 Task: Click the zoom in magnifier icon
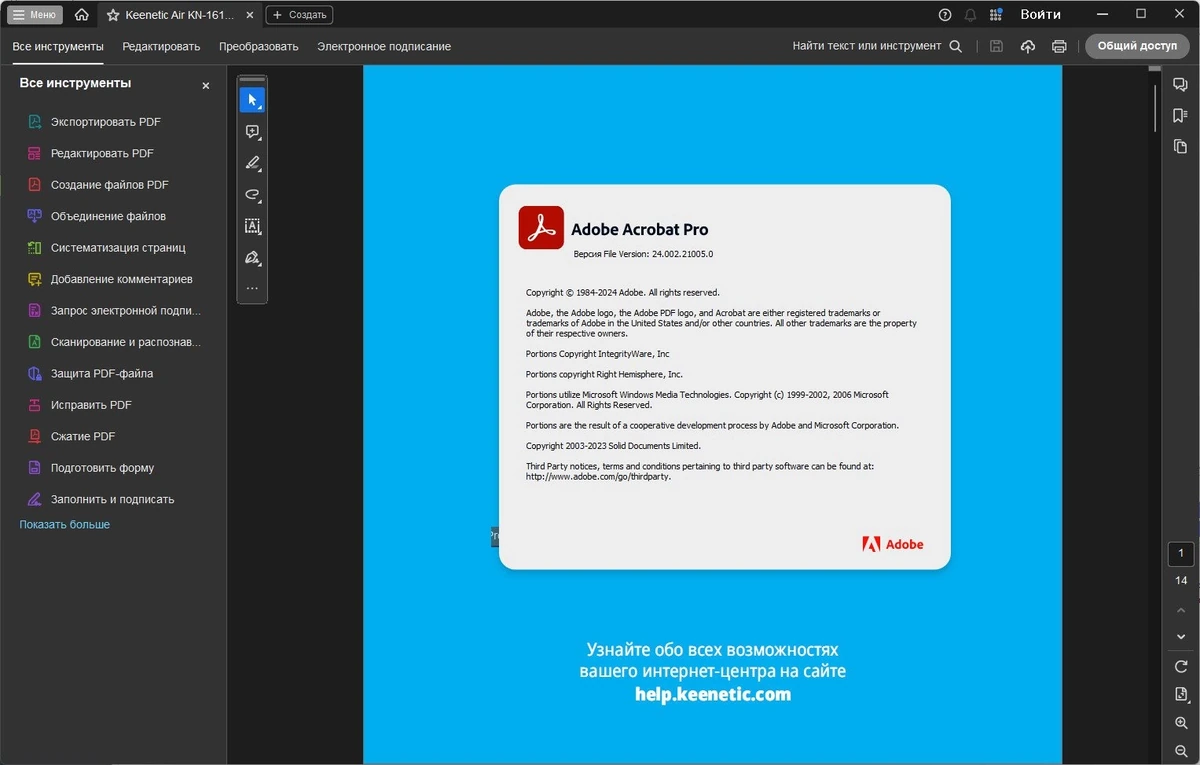1181,723
